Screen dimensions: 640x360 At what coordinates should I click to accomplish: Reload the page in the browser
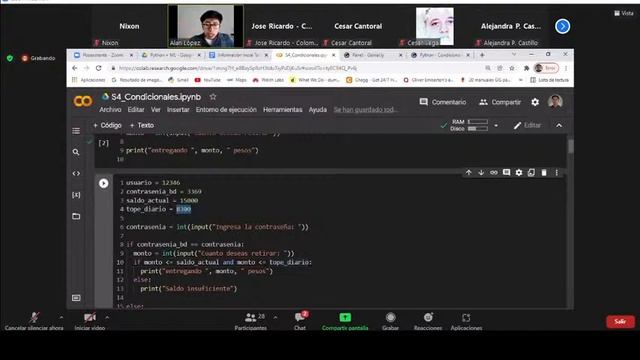coord(98,68)
